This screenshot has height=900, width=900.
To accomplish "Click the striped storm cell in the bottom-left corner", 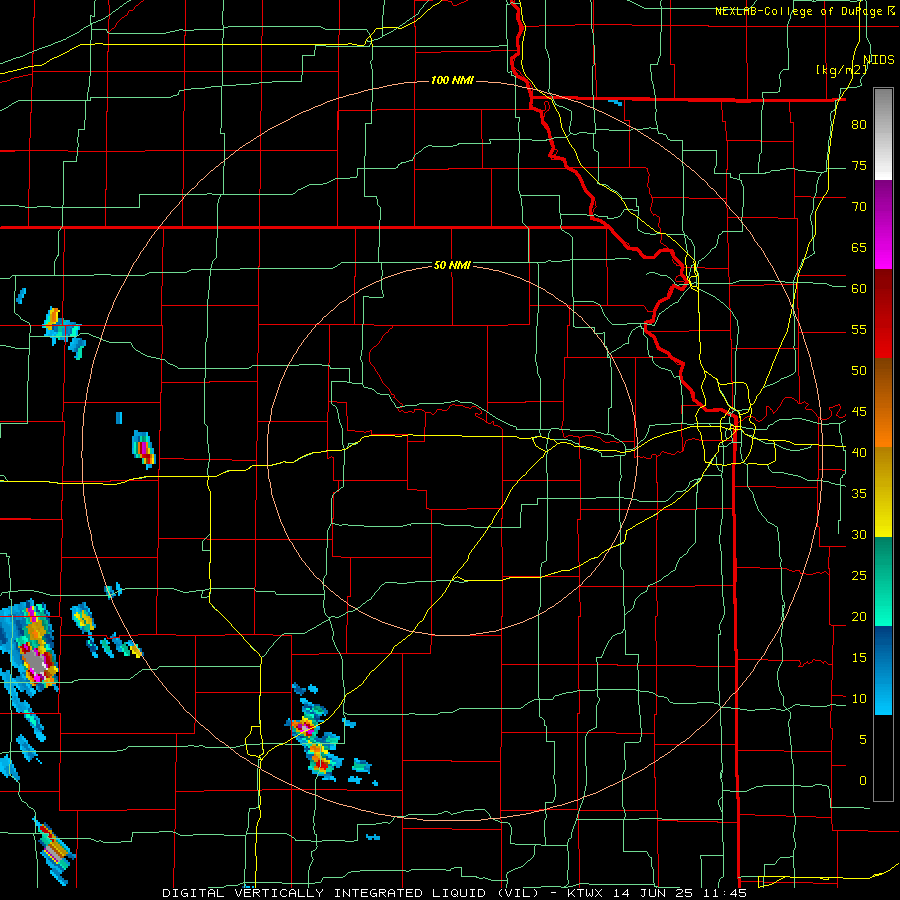I will pos(53,851).
